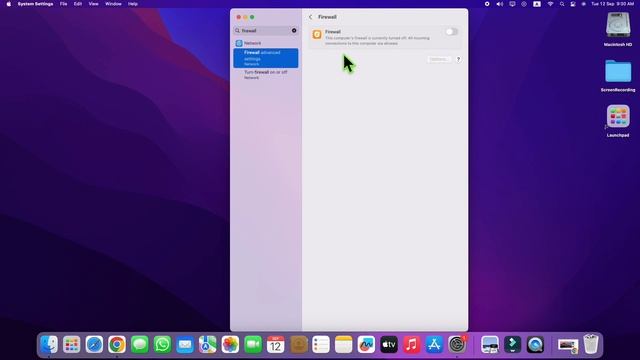Select the Network sidebar item
This screenshot has height=360, width=640.
point(266,43)
